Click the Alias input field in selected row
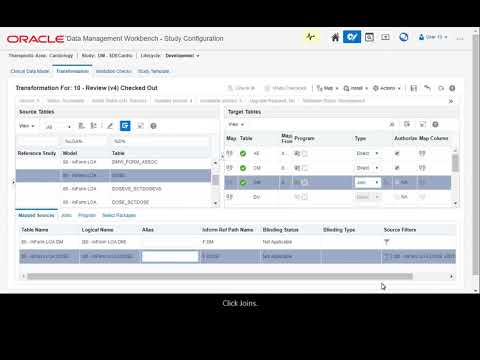This screenshot has width=480, height=360. [170, 256]
